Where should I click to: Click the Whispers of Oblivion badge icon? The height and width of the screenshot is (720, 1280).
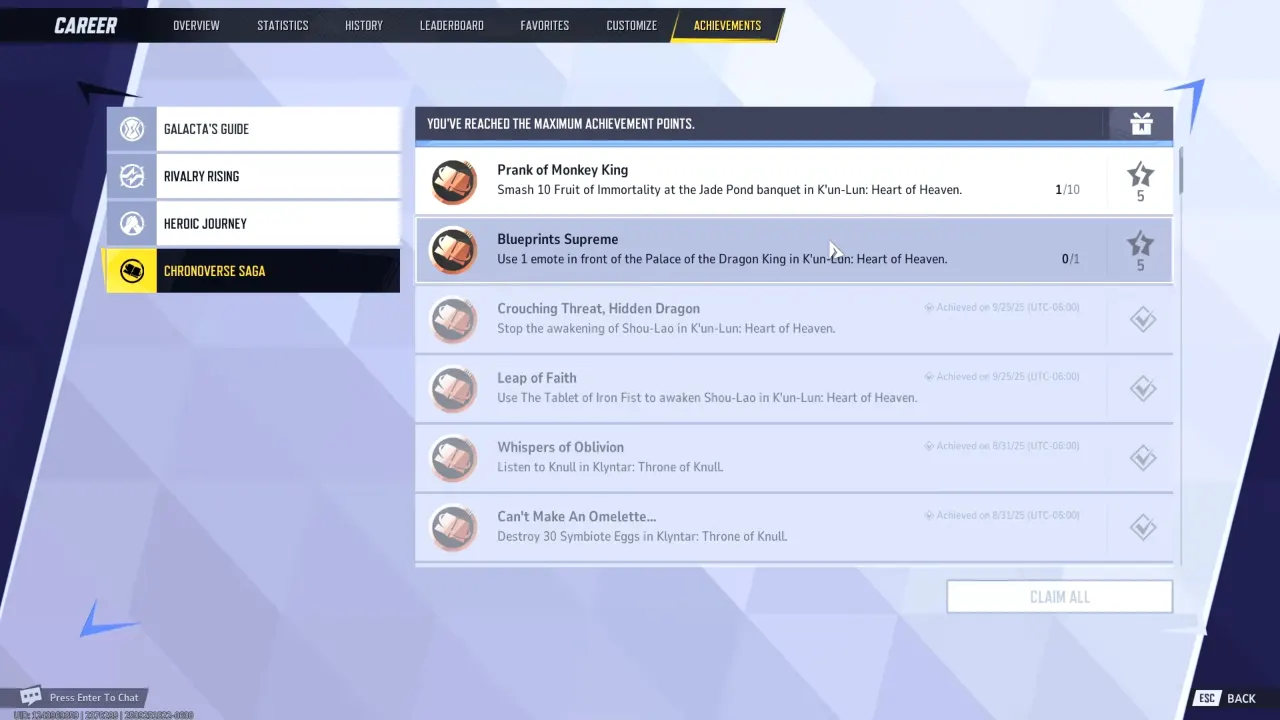454,458
